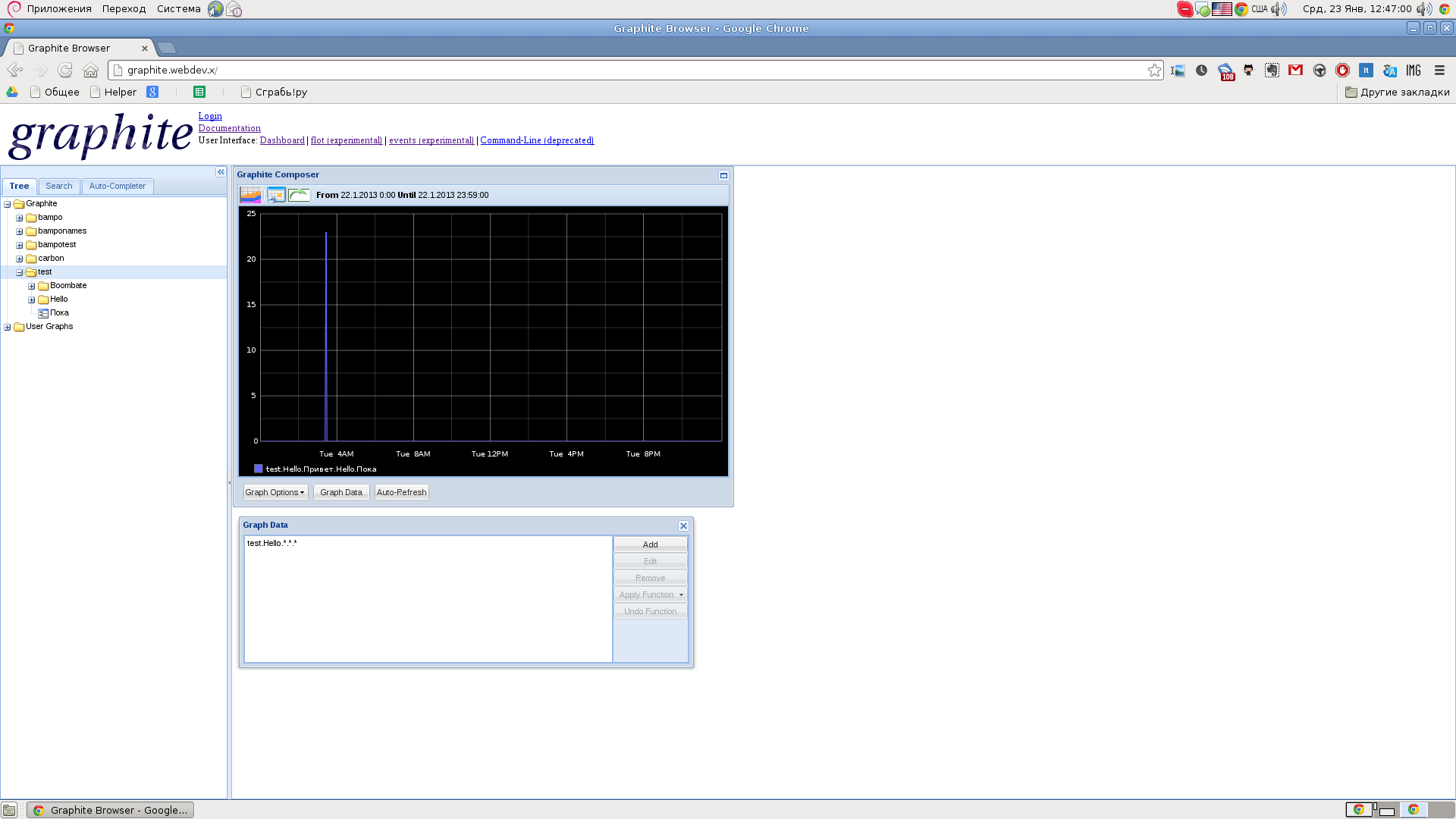Click the Chrome forward arrow
The width and height of the screenshot is (1456, 819).
(40, 70)
